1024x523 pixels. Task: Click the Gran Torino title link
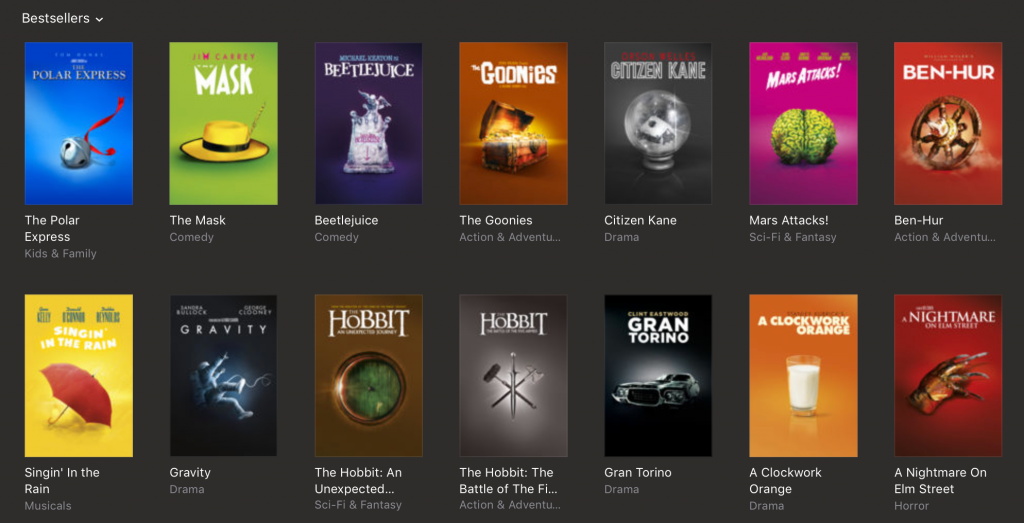[637, 472]
